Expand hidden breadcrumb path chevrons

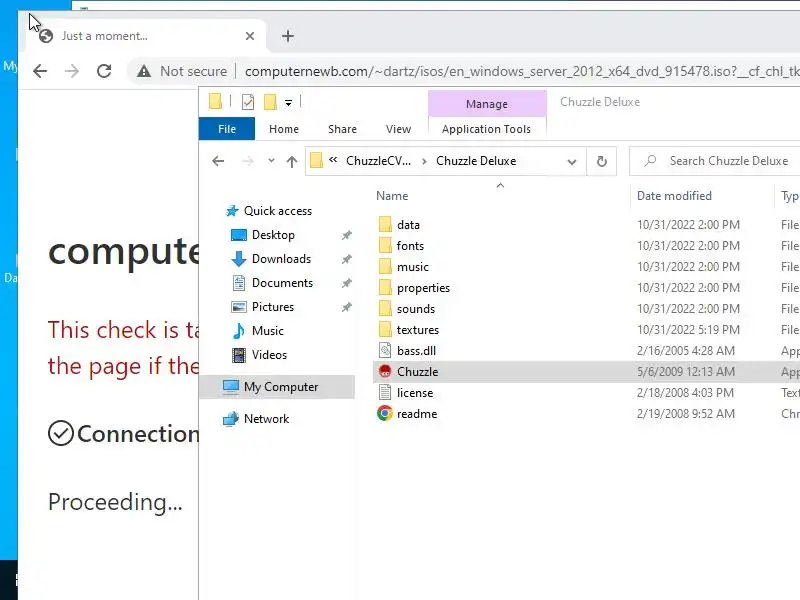coord(333,160)
